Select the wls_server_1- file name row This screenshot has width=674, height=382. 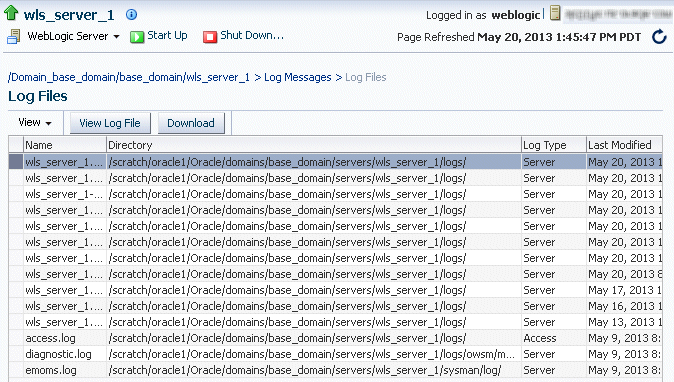click(335, 194)
